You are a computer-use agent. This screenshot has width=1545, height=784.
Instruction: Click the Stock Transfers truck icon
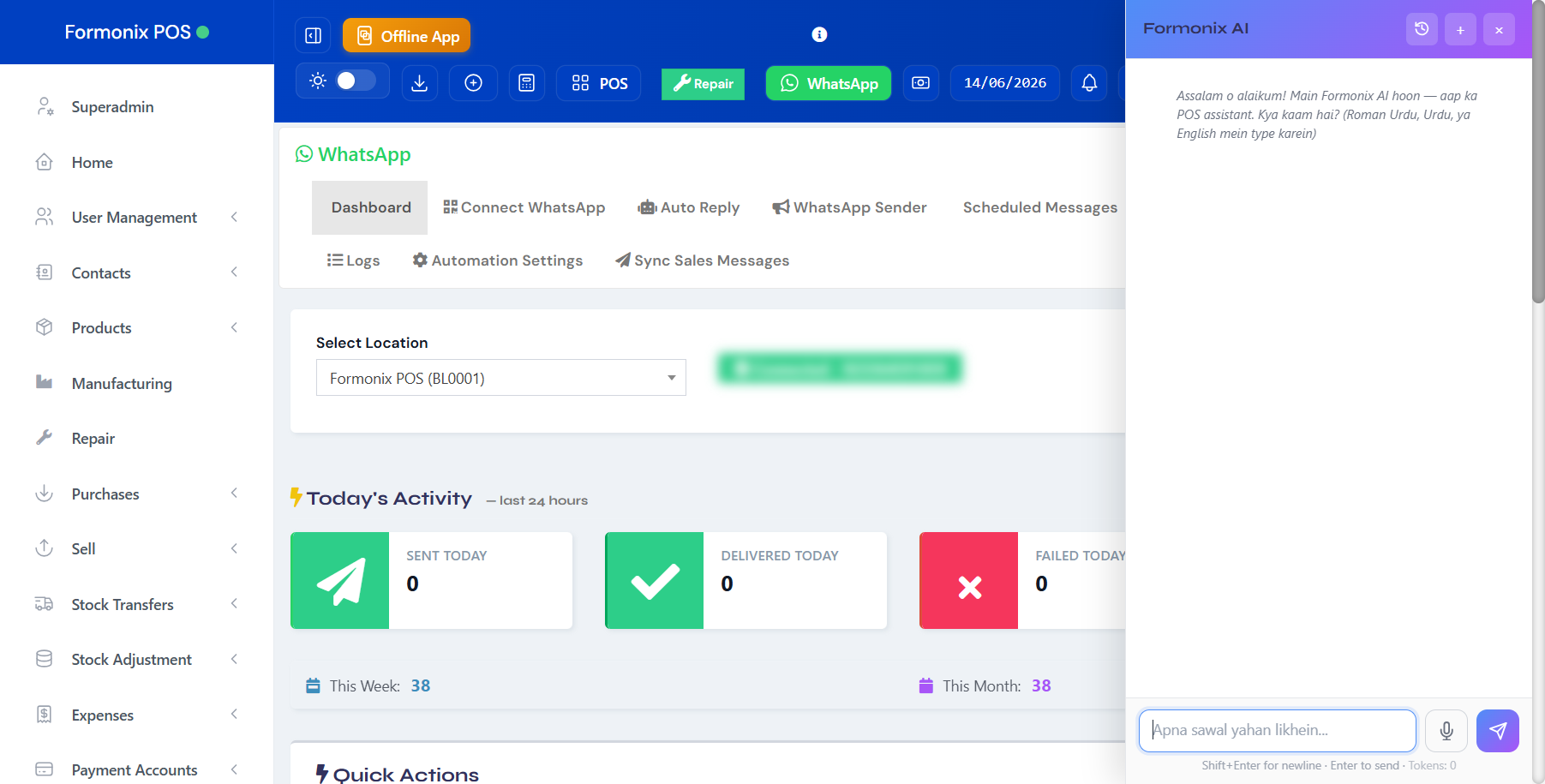tap(45, 604)
